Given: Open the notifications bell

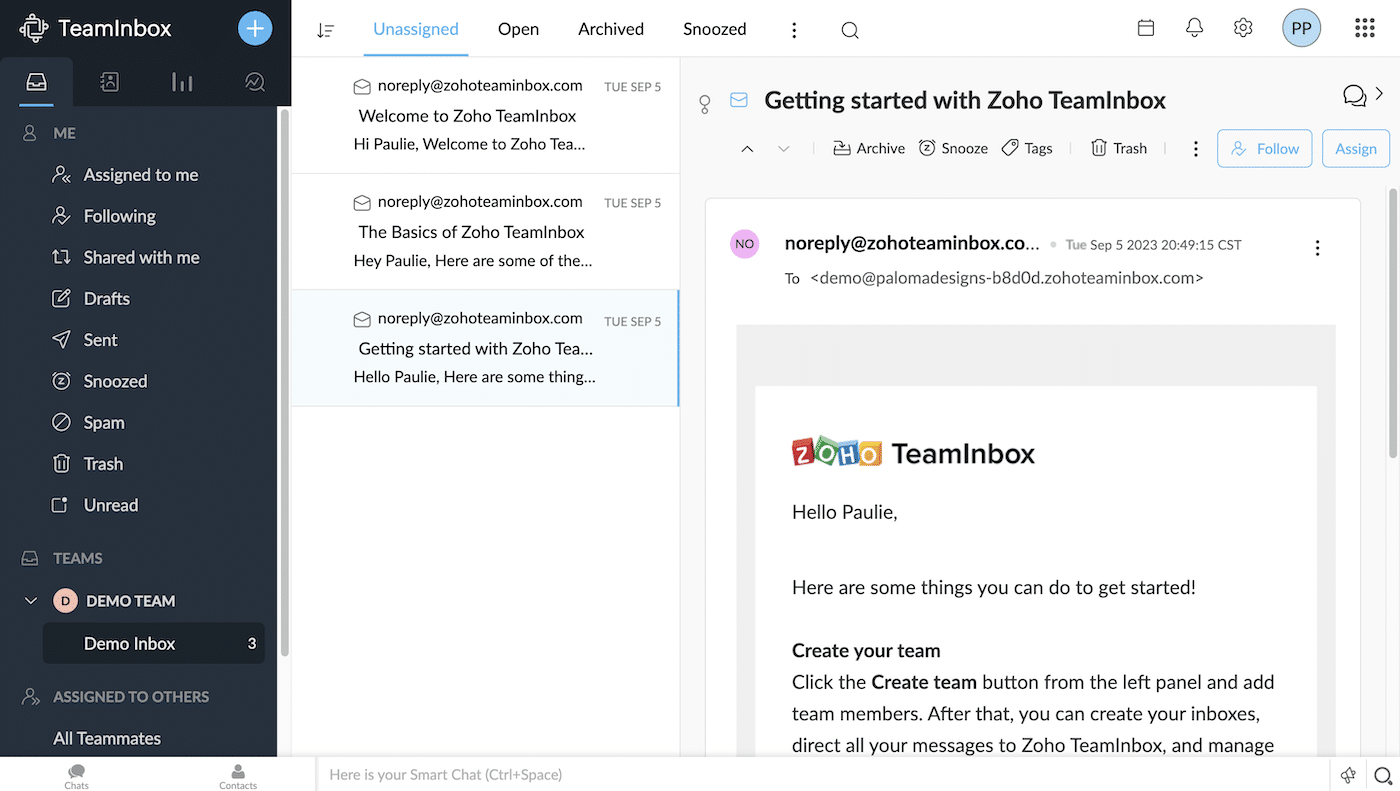Looking at the screenshot, I should coord(1194,27).
